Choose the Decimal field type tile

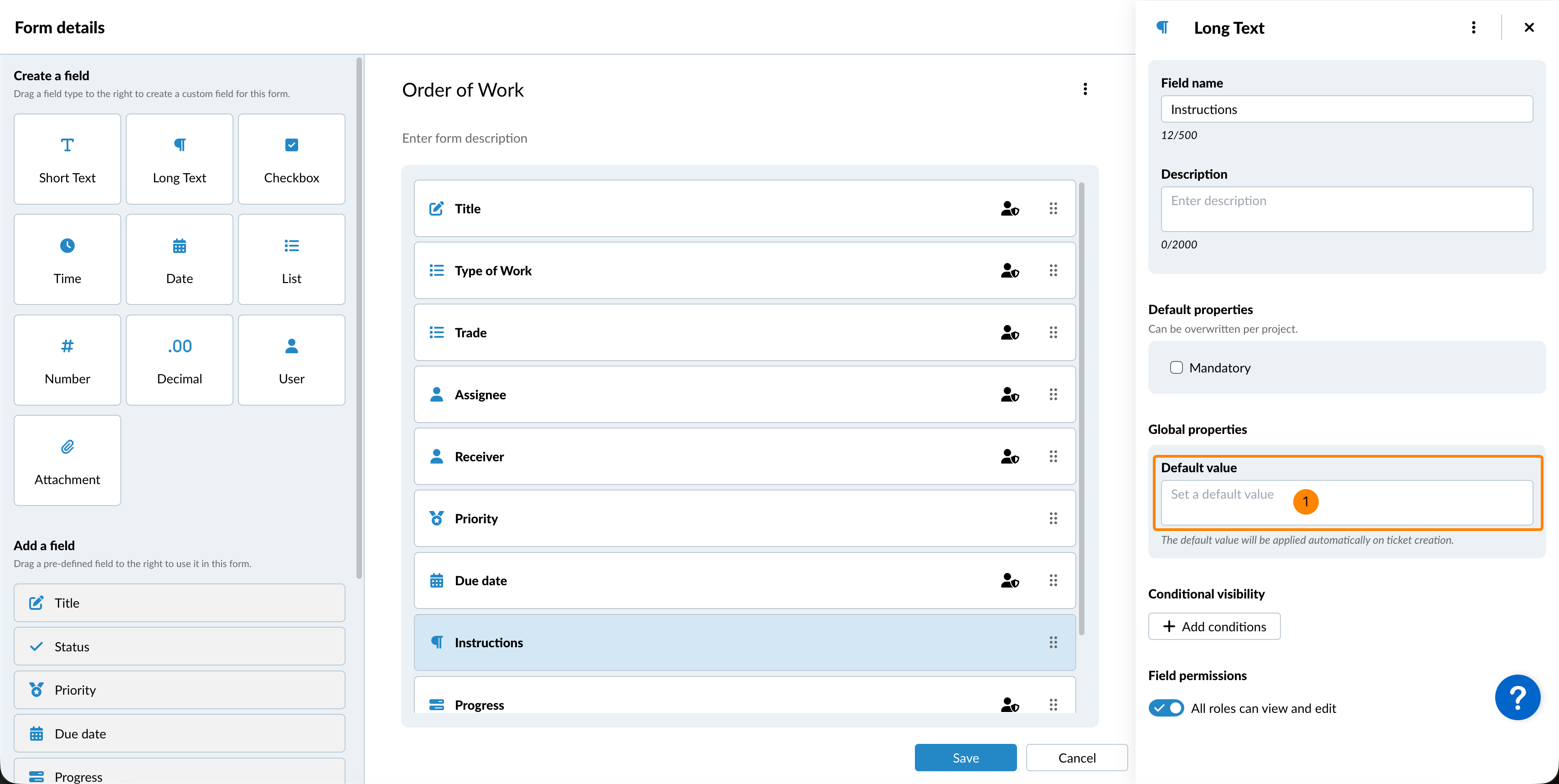click(179, 360)
